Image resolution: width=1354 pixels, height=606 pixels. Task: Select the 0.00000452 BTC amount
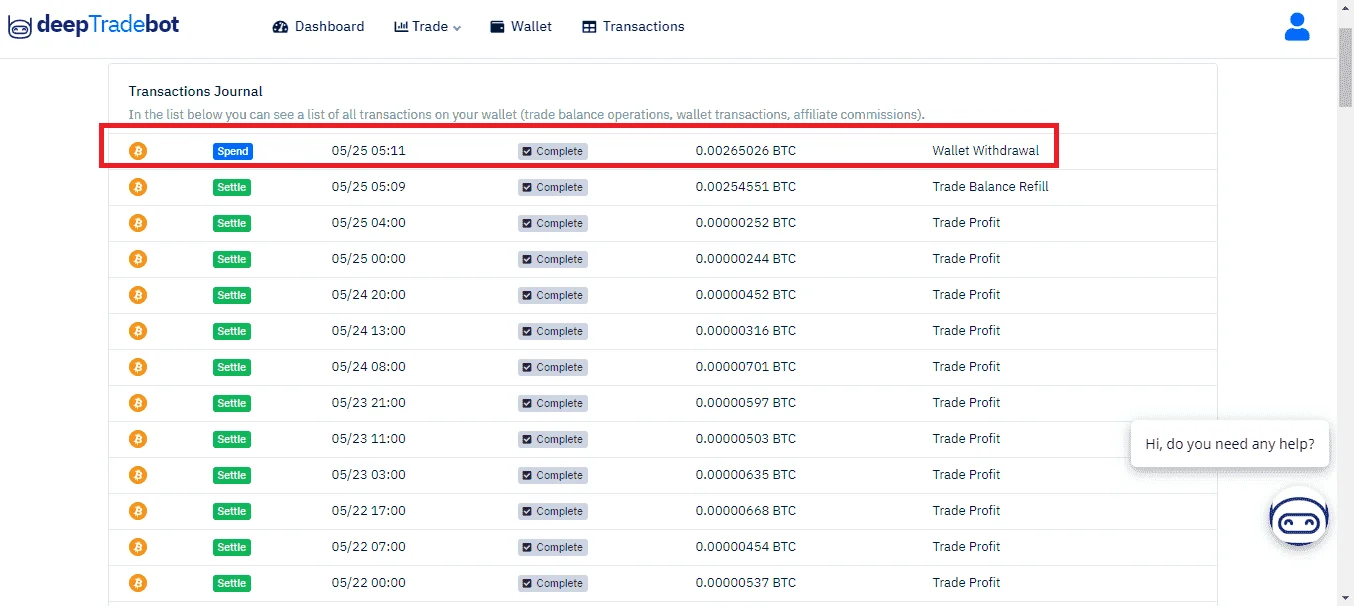(x=746, y=295)
